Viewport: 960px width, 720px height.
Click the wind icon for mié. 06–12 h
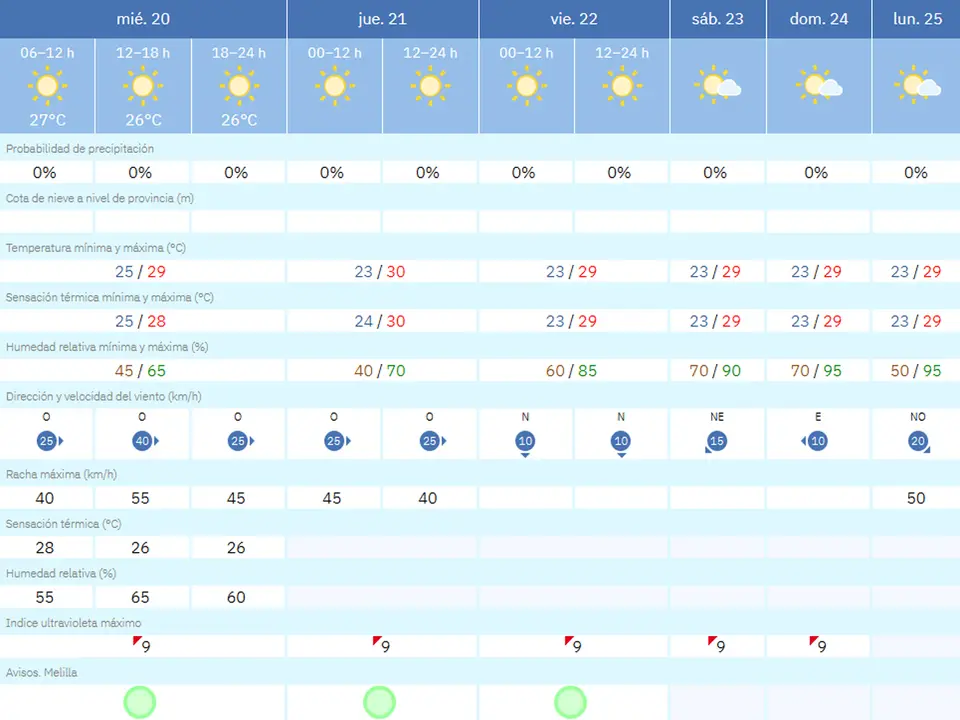[x=50, y=441]
